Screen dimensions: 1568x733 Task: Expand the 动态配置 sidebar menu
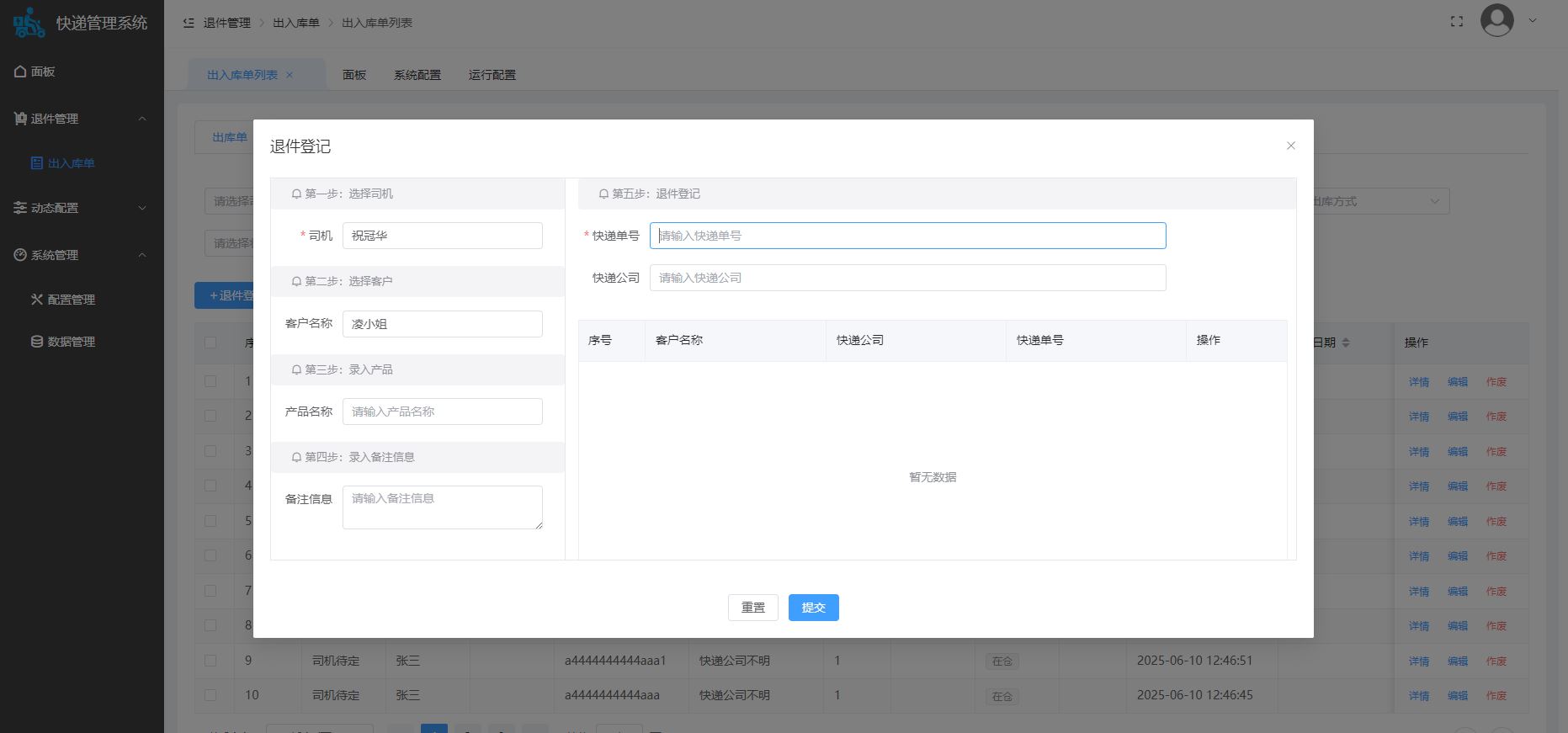142,208
